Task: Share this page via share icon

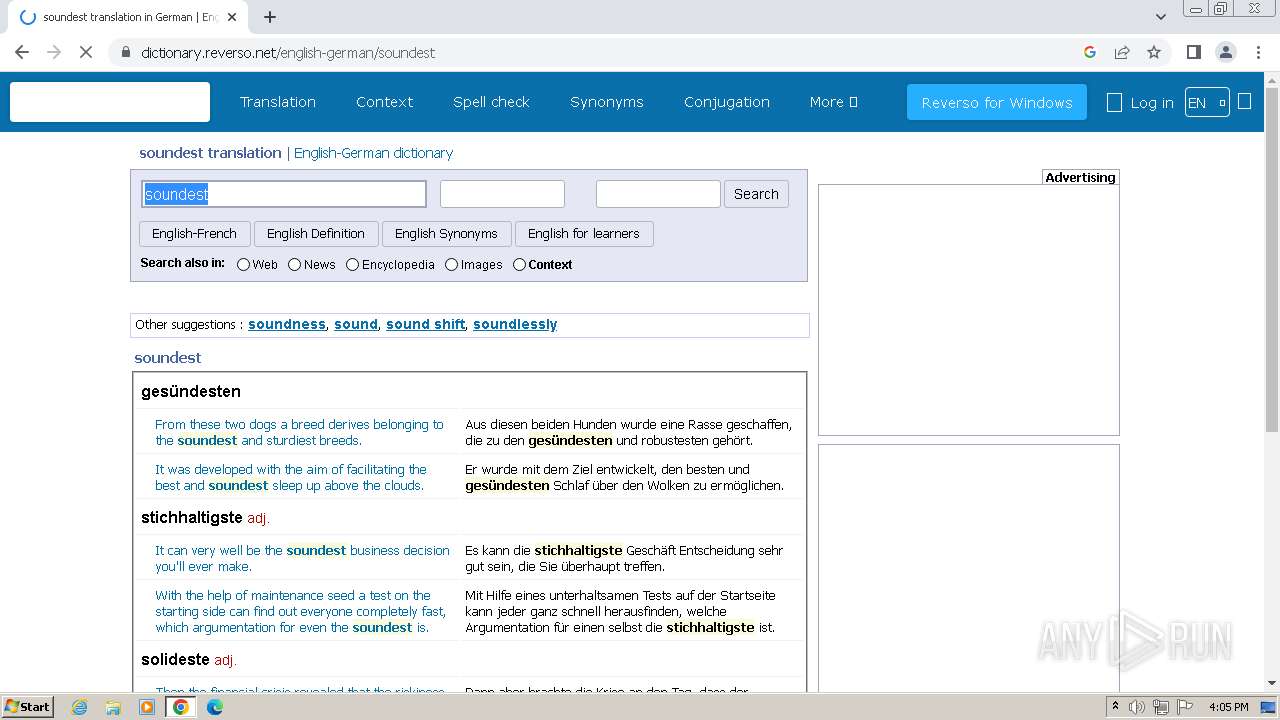Action: point(1122,52)
